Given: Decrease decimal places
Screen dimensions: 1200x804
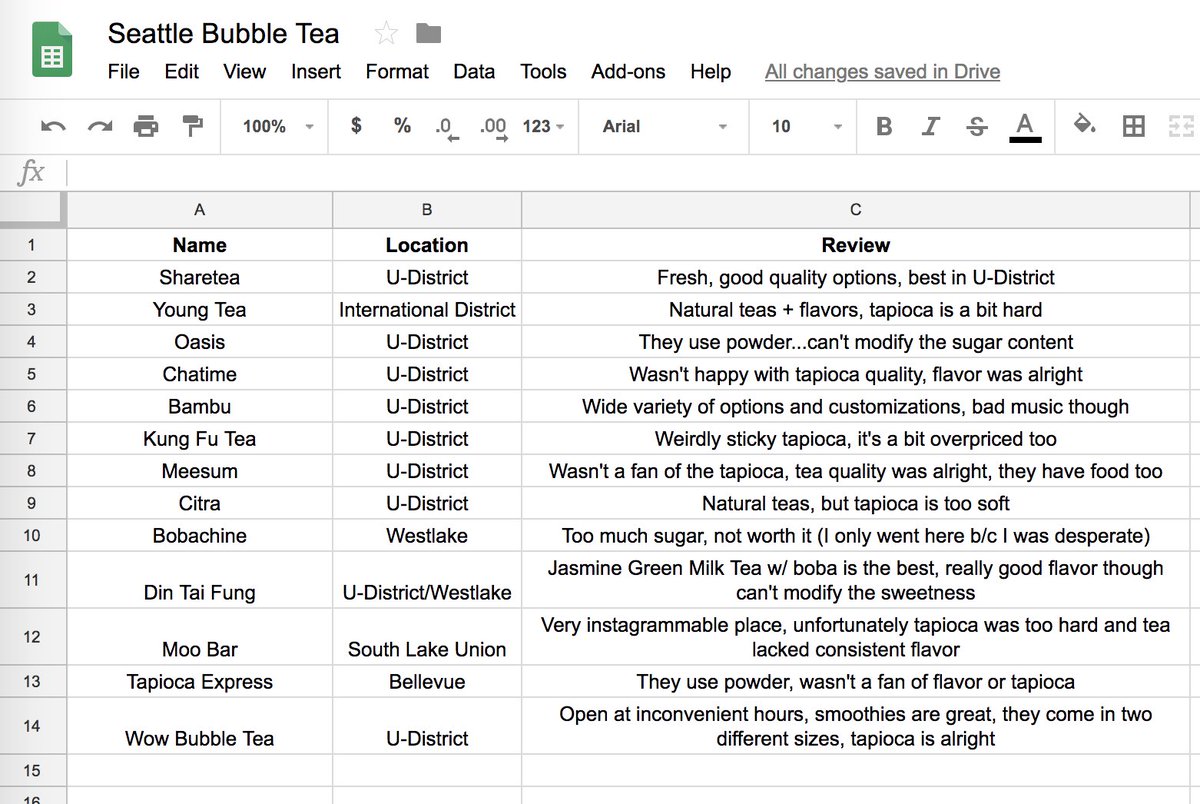Looking at the screenshot, I should click(x=446, y=127).
